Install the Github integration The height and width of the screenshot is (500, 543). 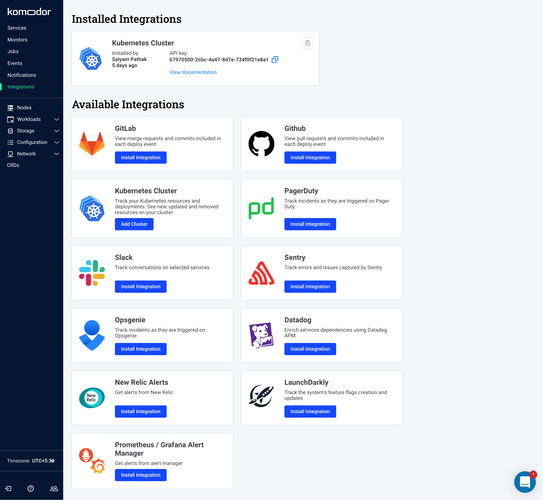(310, 158)
